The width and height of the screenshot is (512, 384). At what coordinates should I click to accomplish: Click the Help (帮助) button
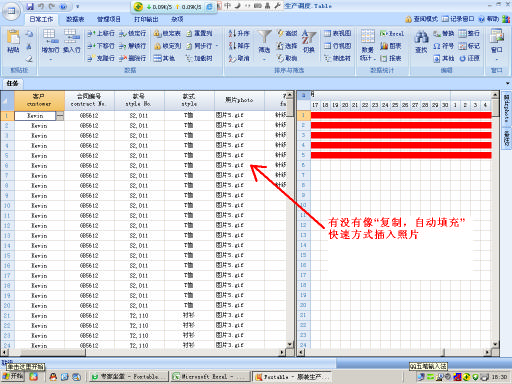[489, 19]
